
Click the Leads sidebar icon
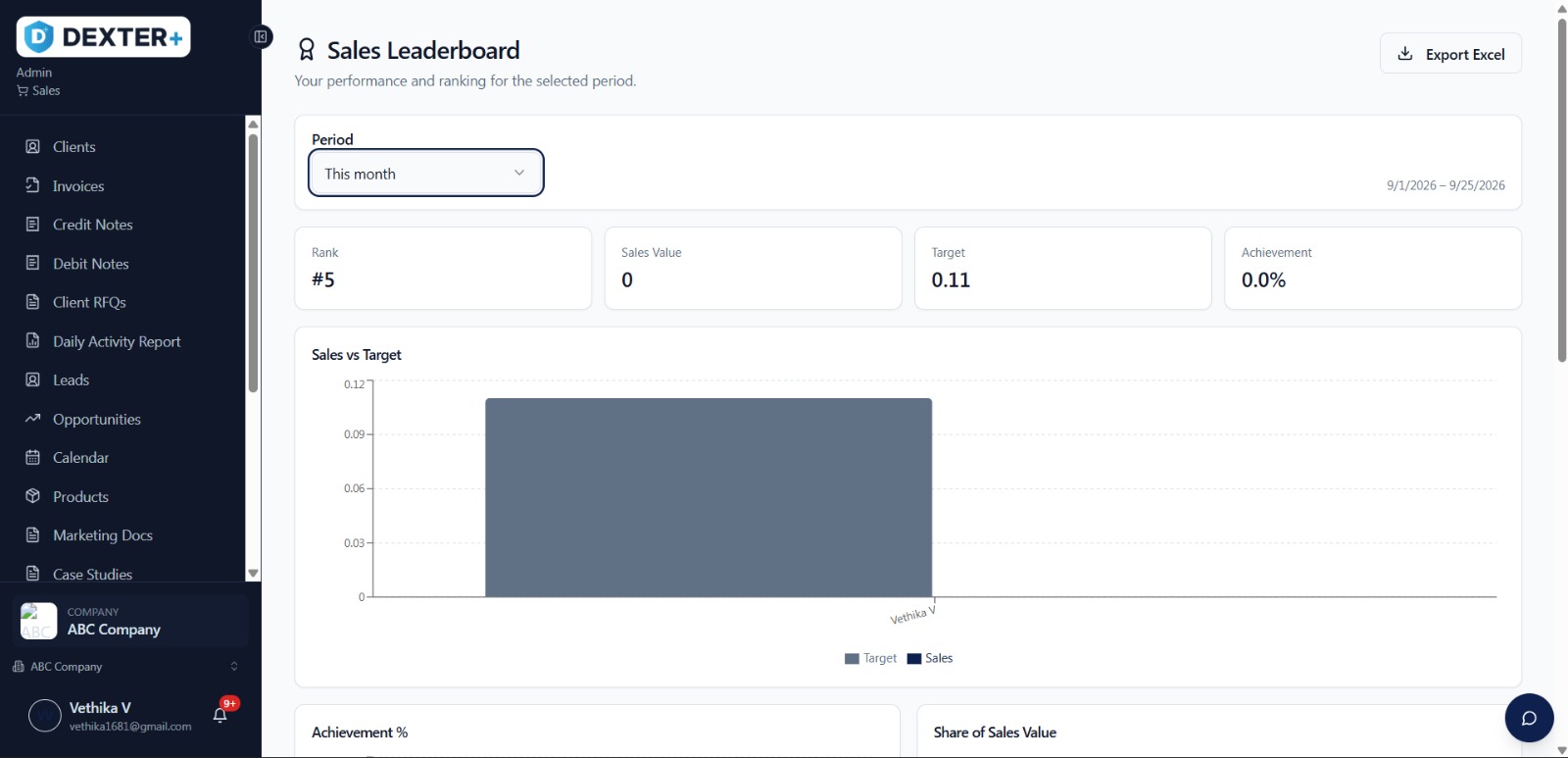32,379
